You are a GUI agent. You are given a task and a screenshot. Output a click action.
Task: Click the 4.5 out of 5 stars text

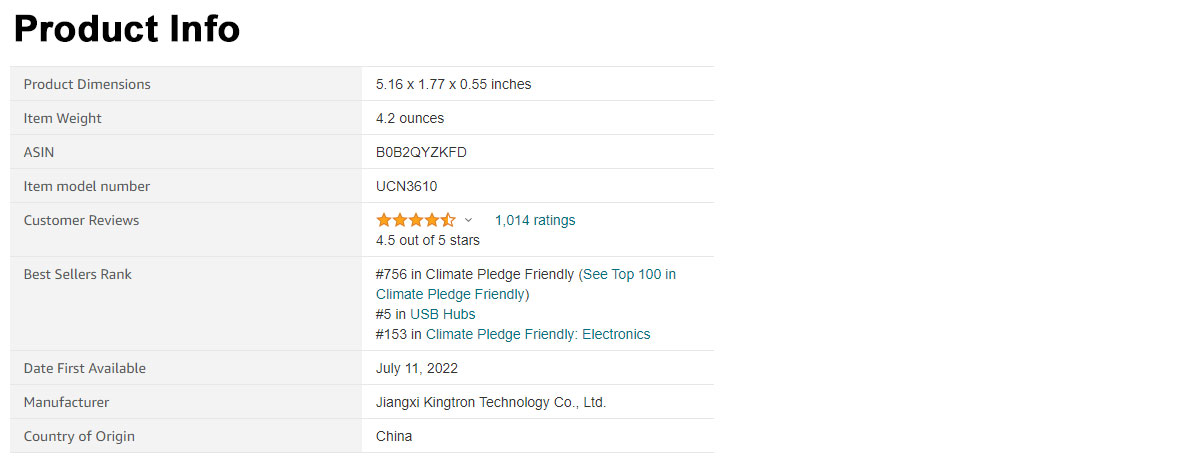point(428,240)
